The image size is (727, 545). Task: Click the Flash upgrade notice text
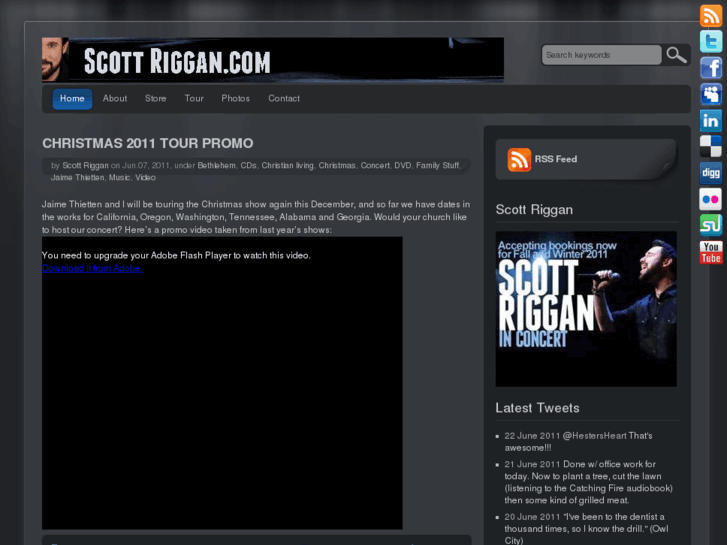coord(176,256)
